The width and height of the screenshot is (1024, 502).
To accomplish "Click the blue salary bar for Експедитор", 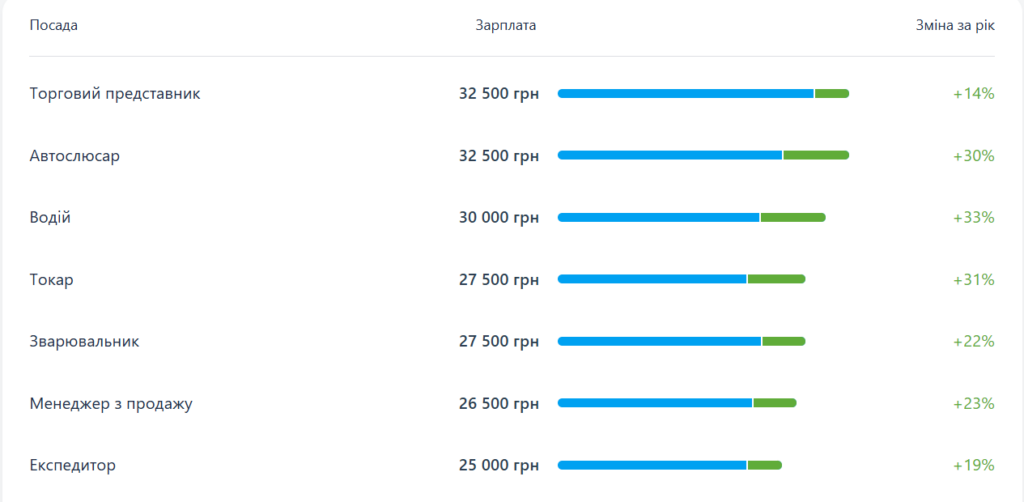I will [x=652, y=466].
